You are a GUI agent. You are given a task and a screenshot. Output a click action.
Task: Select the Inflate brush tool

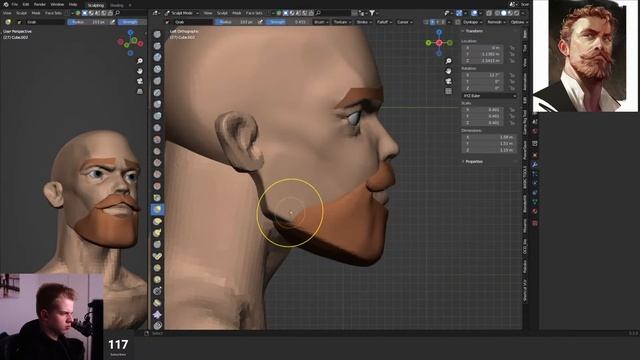(x=157, y=104)
